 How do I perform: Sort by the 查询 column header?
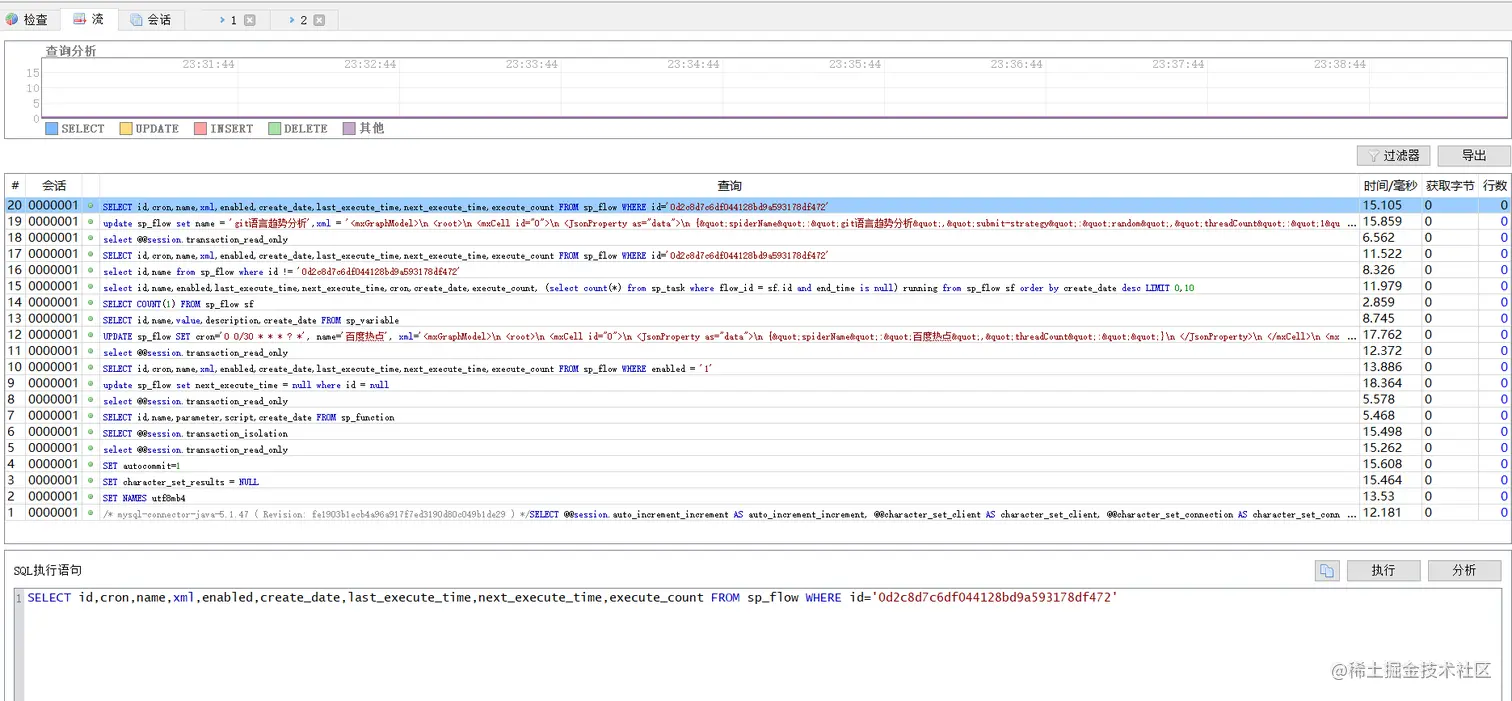(x=729, y=186)
